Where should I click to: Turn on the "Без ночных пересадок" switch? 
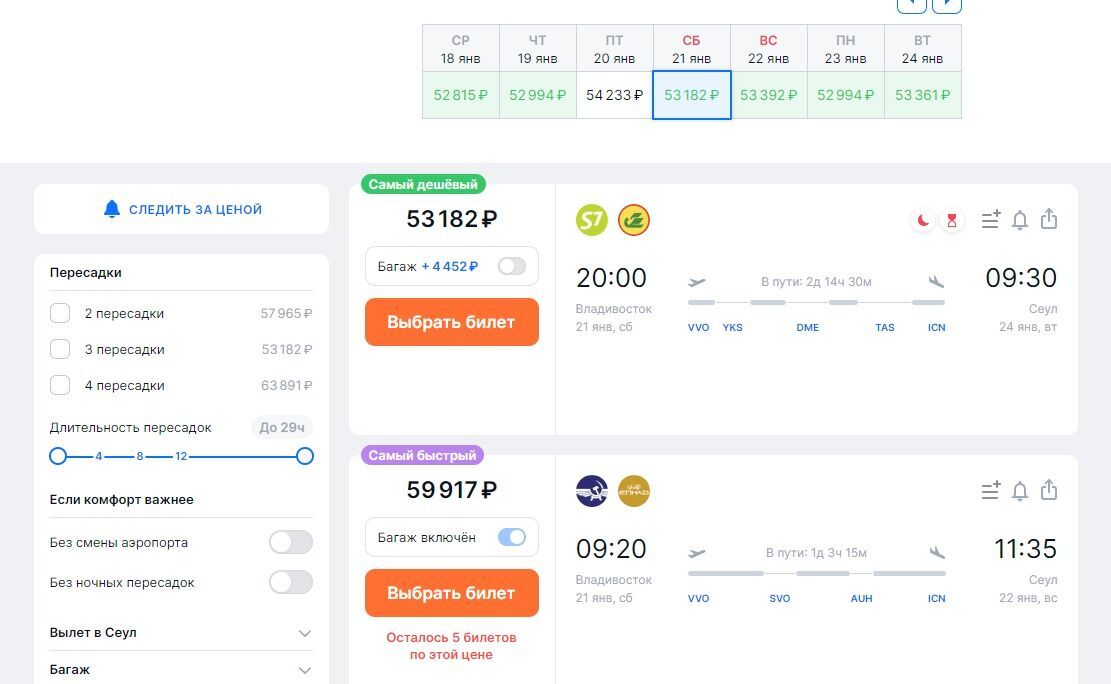coord(290,583)
